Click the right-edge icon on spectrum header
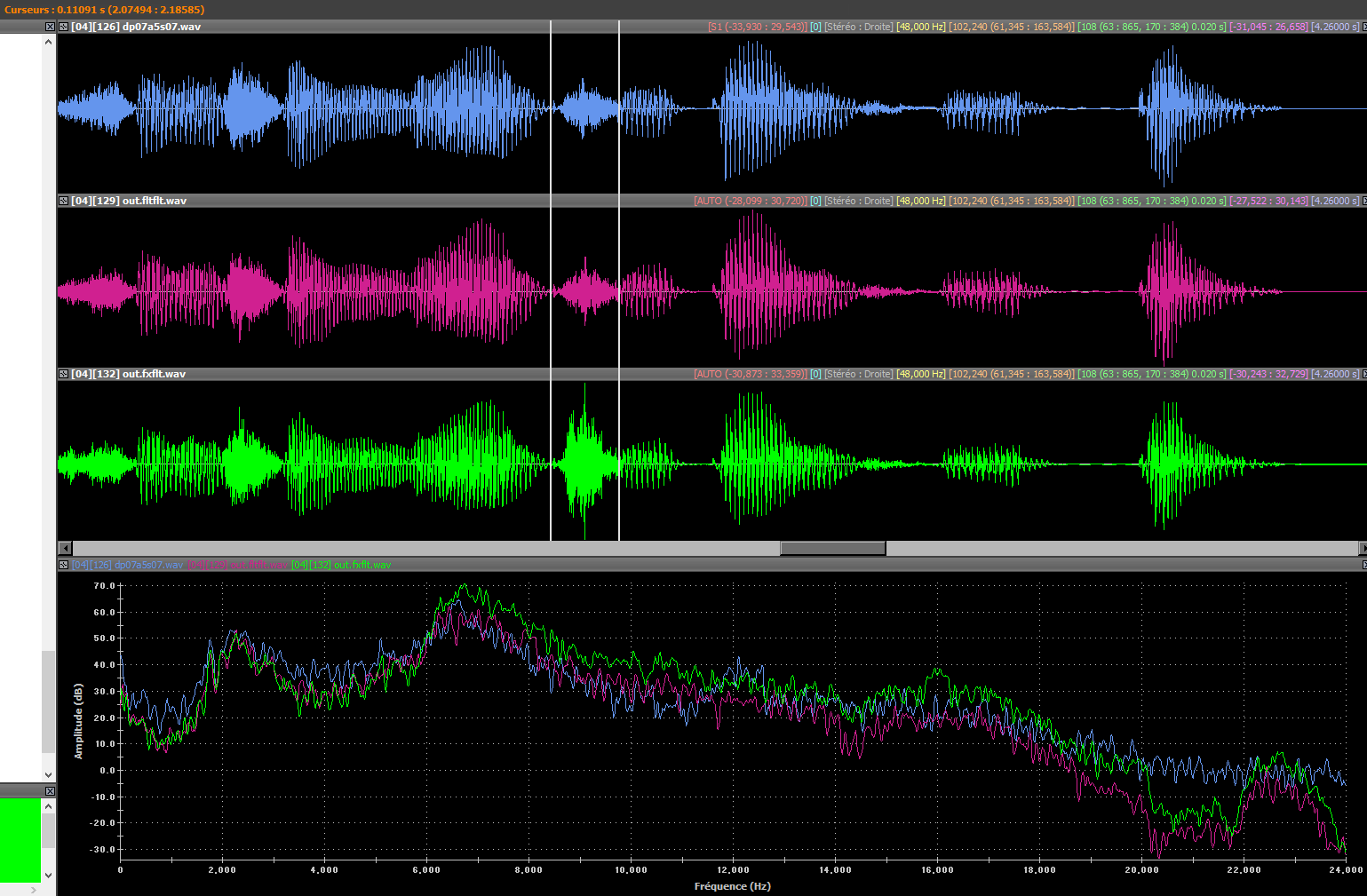 pos(1363,565)
